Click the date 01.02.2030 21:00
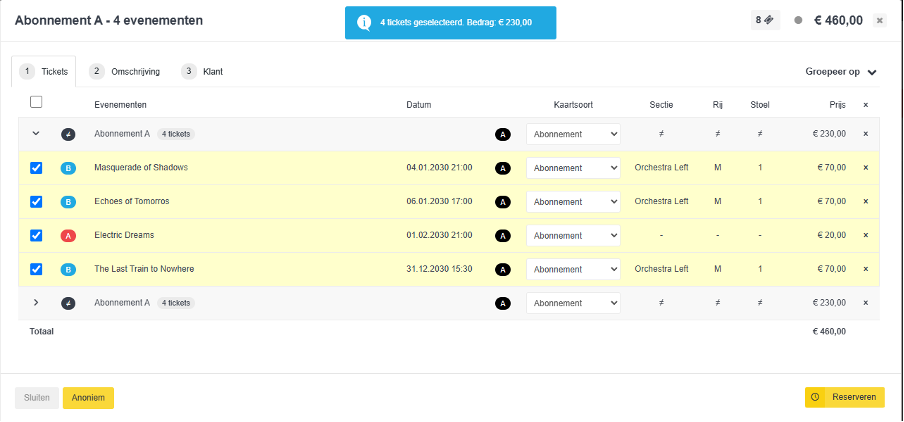The image size is (904, 422). click(439, 235)
